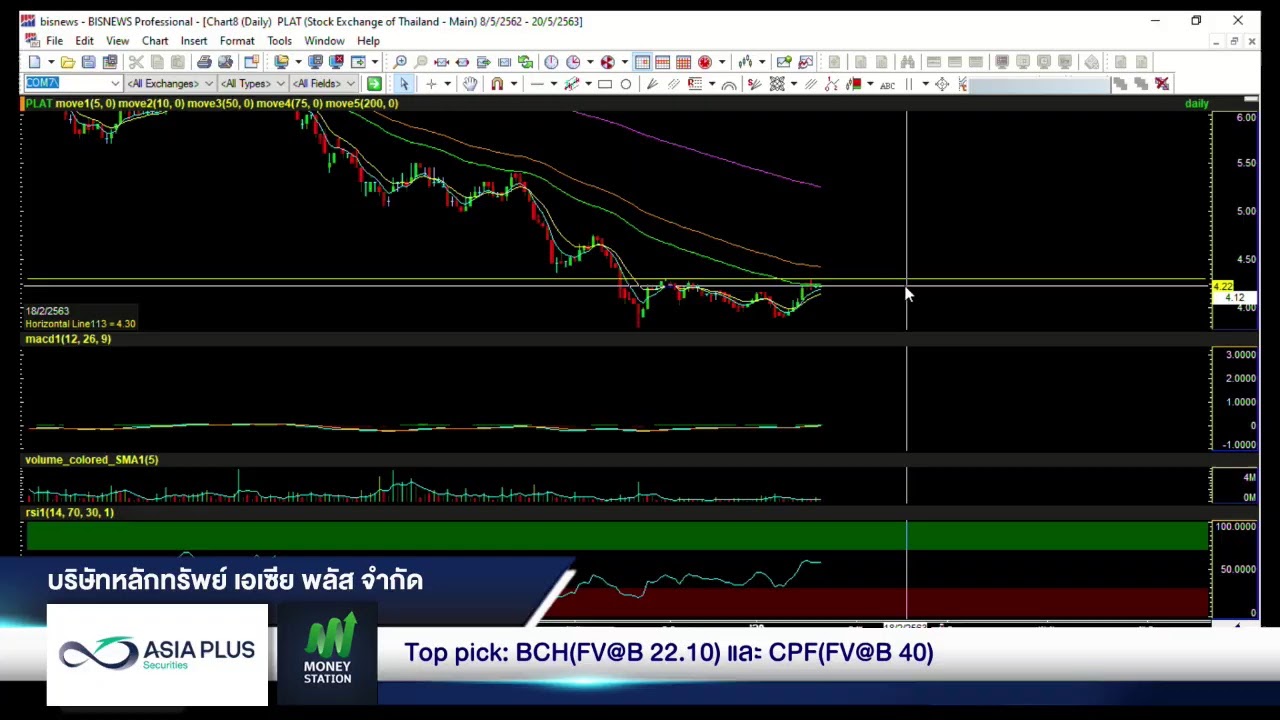This screenshot has width=1280, height=720.
Task: Click the Cut scissors icon
Action: pos(136,62)
